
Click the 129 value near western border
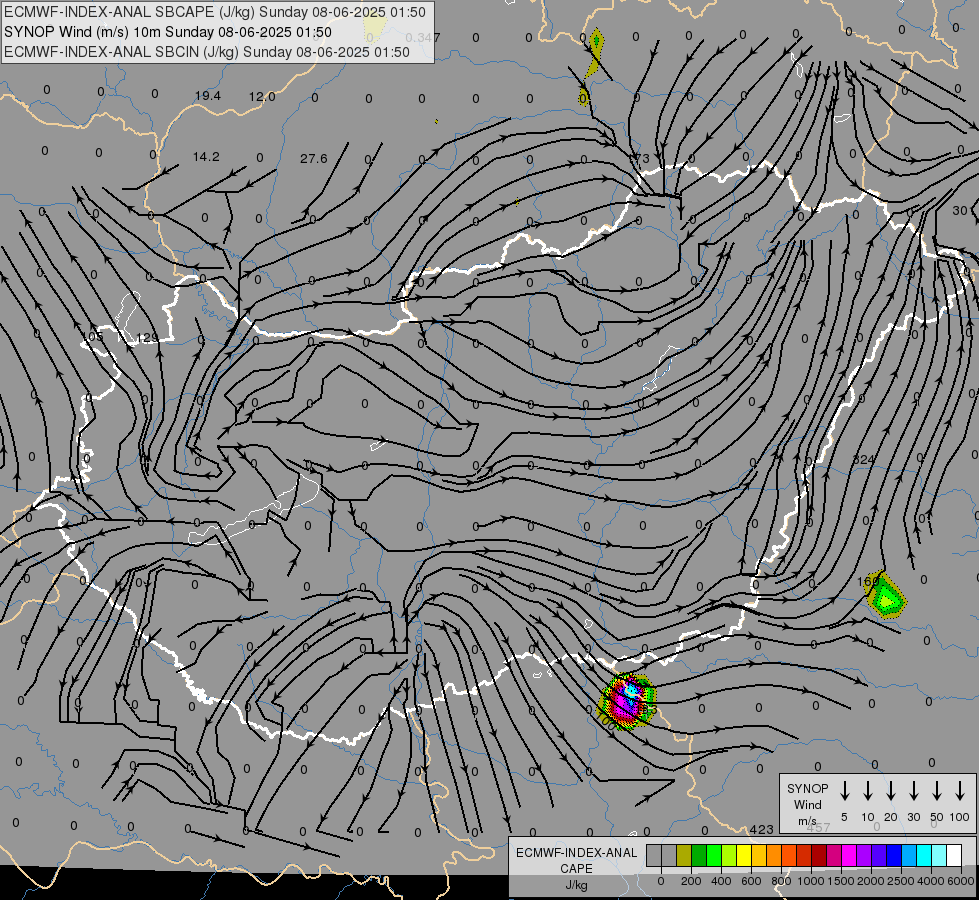click(147, 338)
